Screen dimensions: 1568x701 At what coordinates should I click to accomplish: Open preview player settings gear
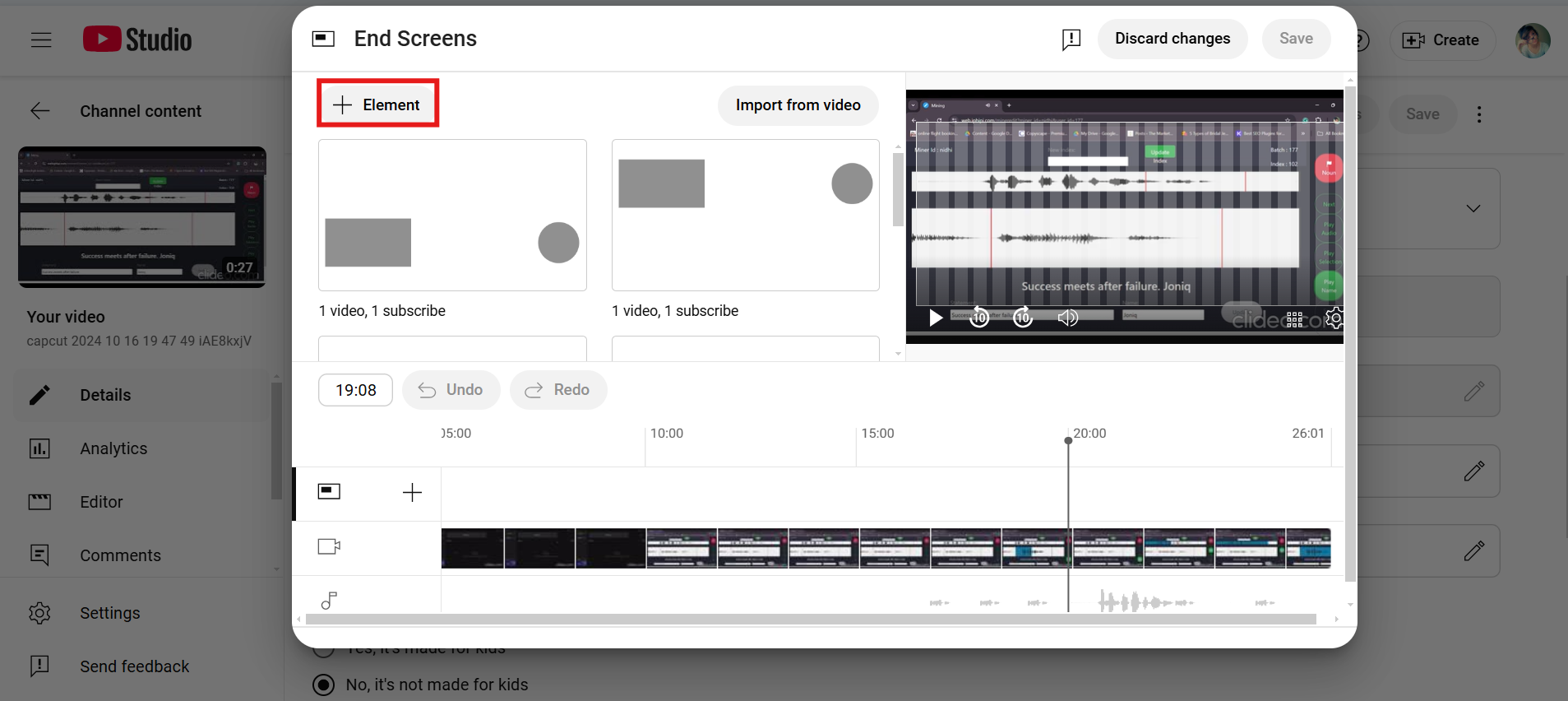(1334, 318)
